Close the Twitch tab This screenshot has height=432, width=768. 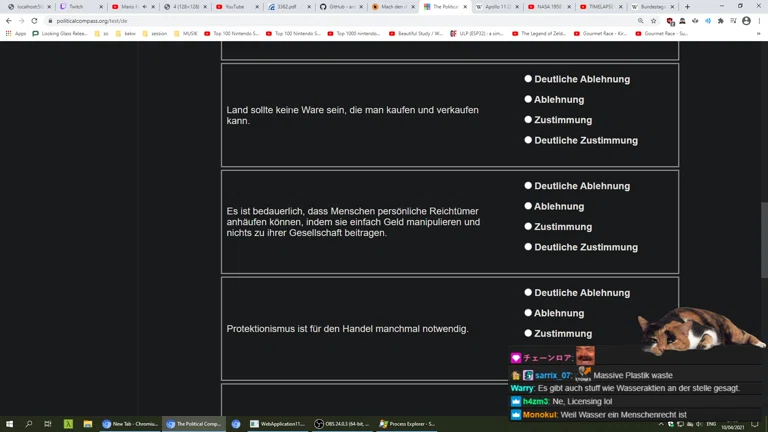pos(101,7)
